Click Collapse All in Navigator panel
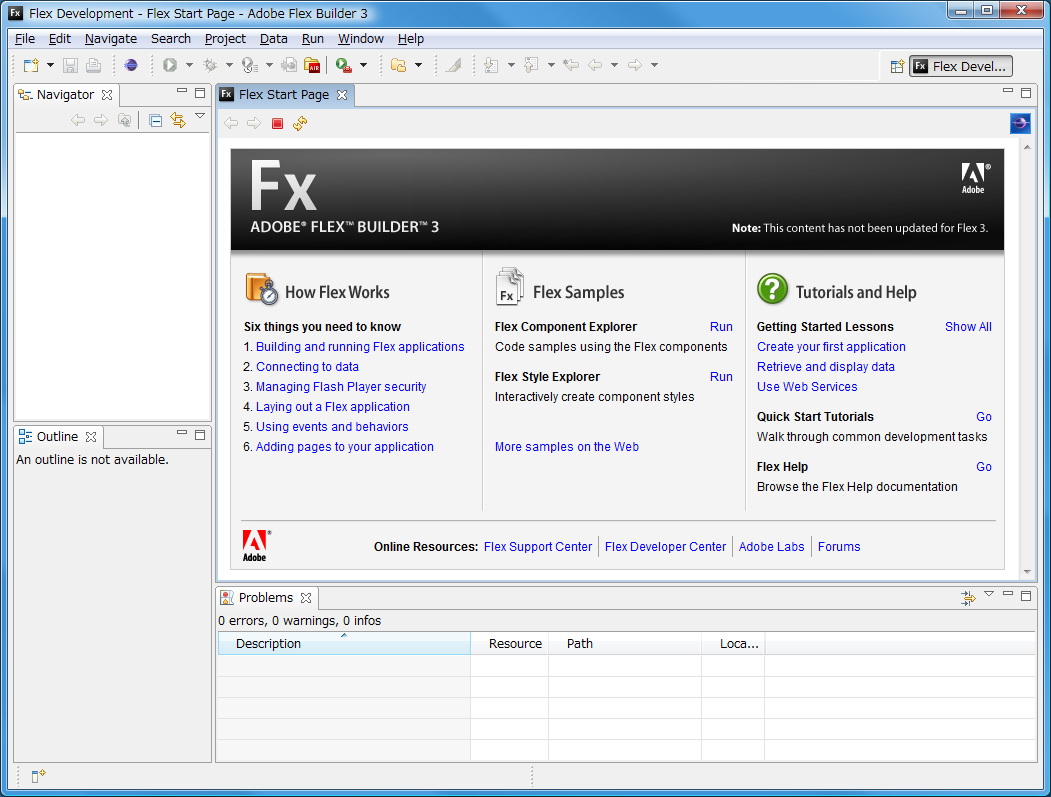Image resolution: width=1051 pixels, height=797 pixels. tap(156, 121)
